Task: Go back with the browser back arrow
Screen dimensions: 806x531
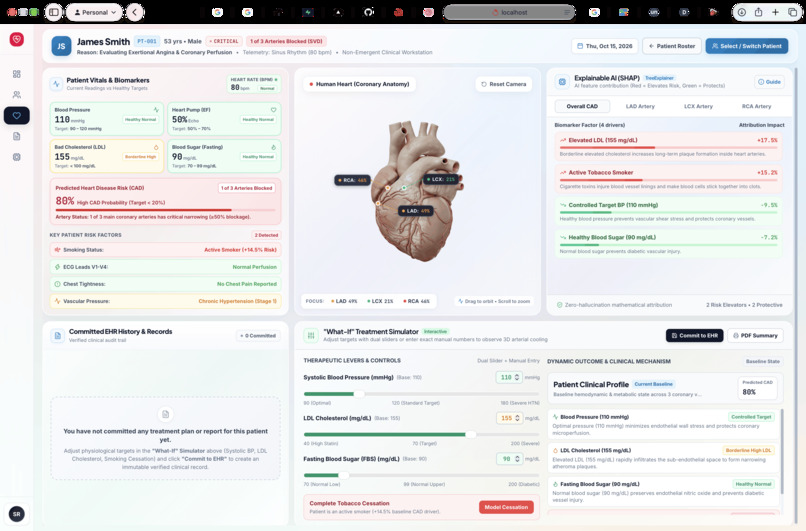Action: (135, 12)
